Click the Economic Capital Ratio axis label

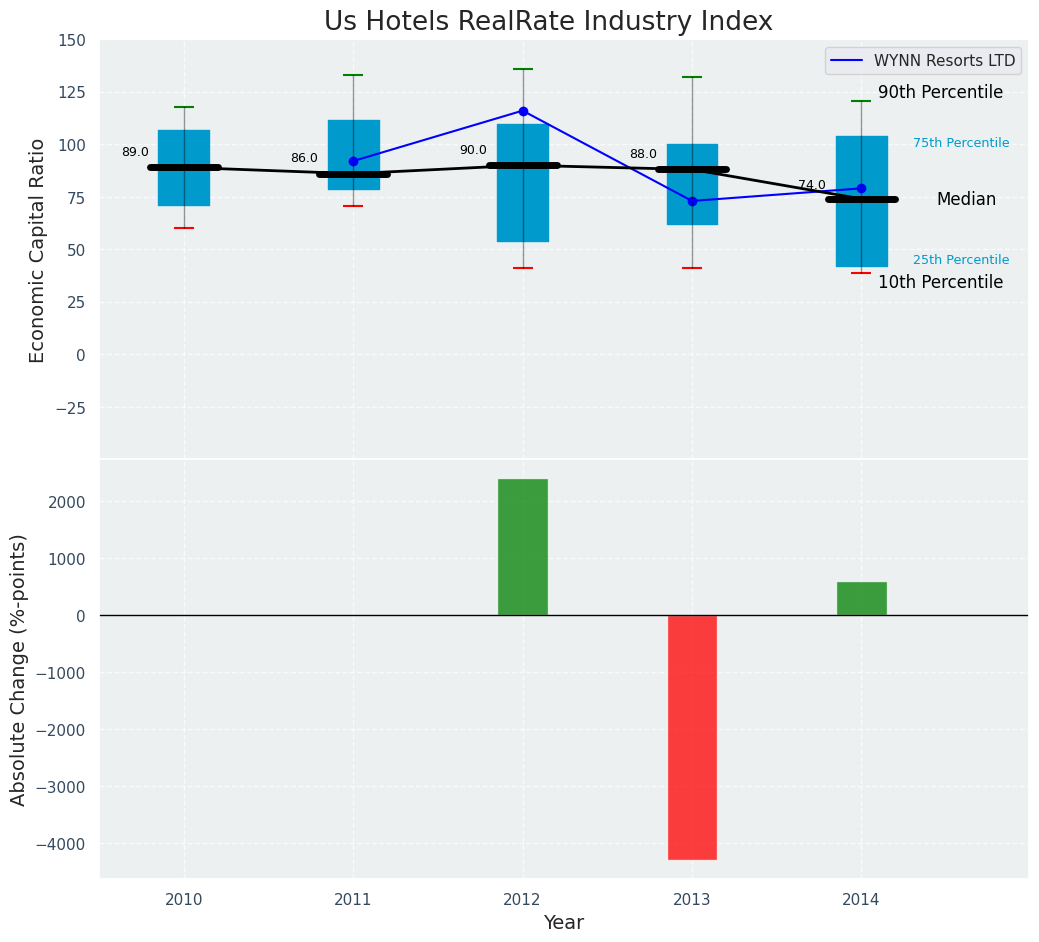point(38,250)
